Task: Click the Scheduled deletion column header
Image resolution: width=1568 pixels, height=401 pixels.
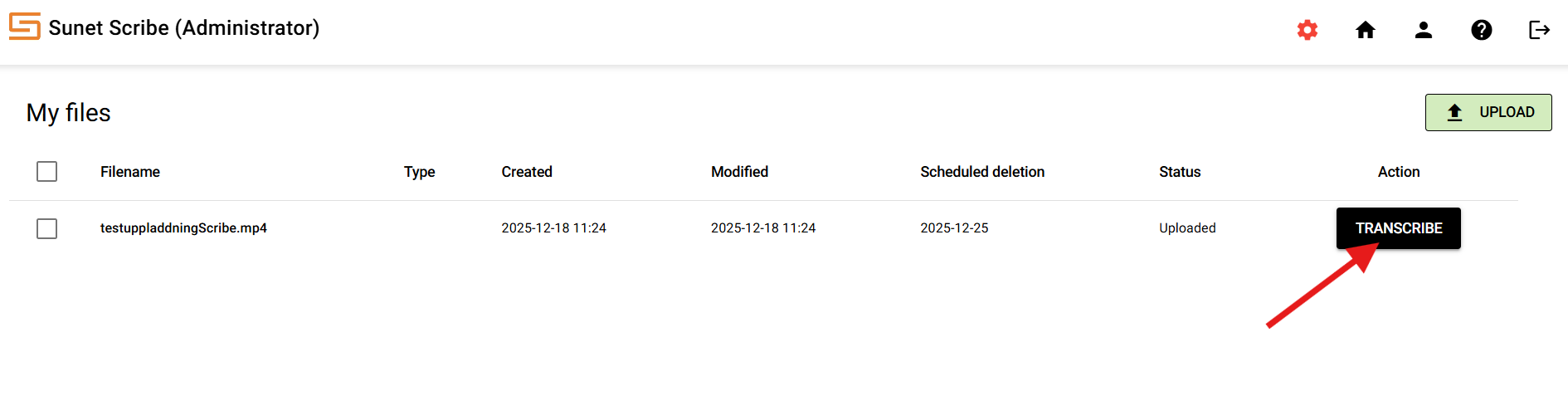Action: pos(982,172)
